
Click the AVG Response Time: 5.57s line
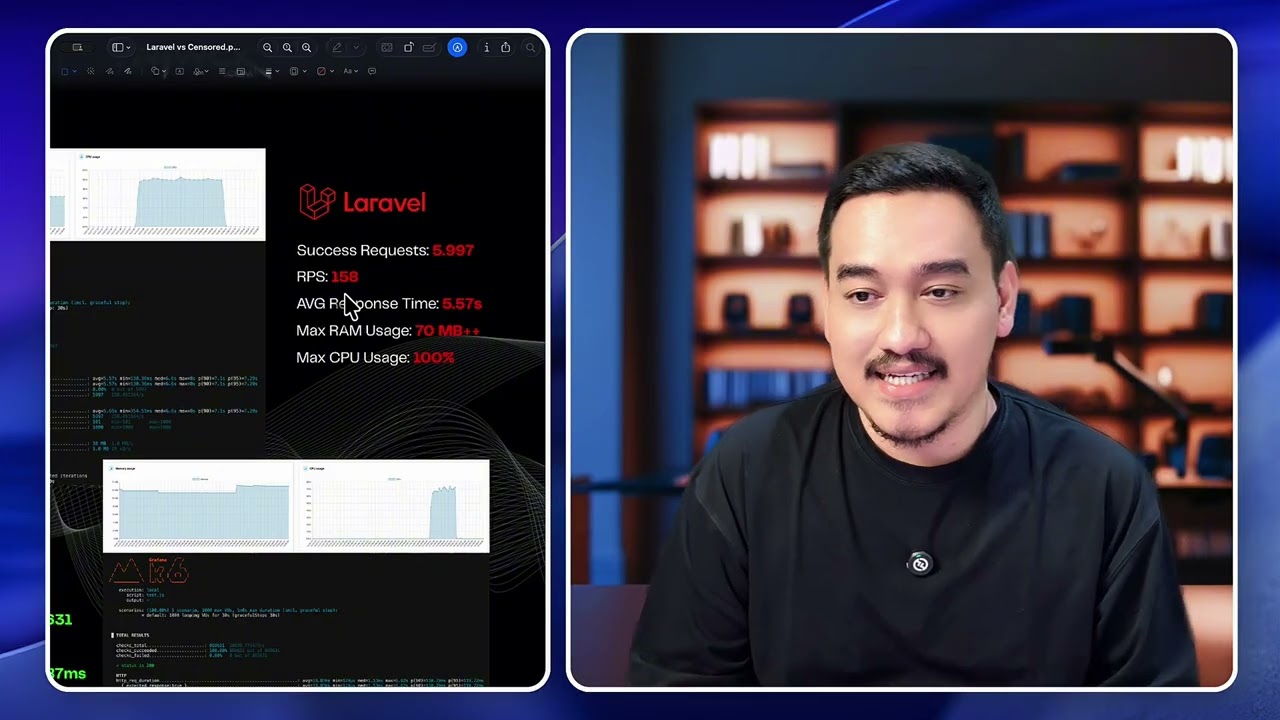tap(389, 303)
